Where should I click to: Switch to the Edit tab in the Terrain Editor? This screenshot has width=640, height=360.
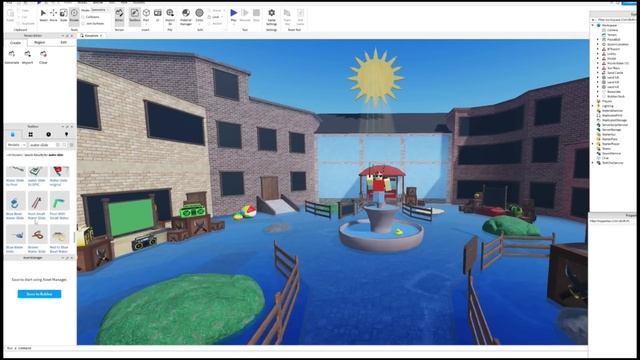[x=63, y=42]
